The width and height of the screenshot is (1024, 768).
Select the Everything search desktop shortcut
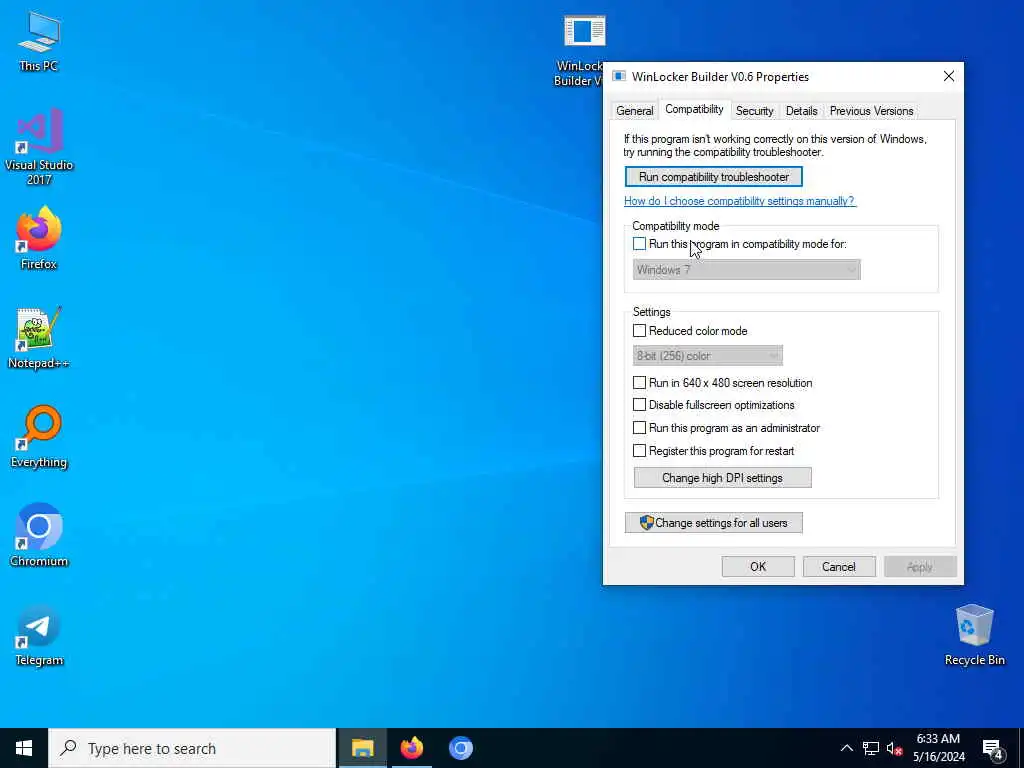point(39,437)
